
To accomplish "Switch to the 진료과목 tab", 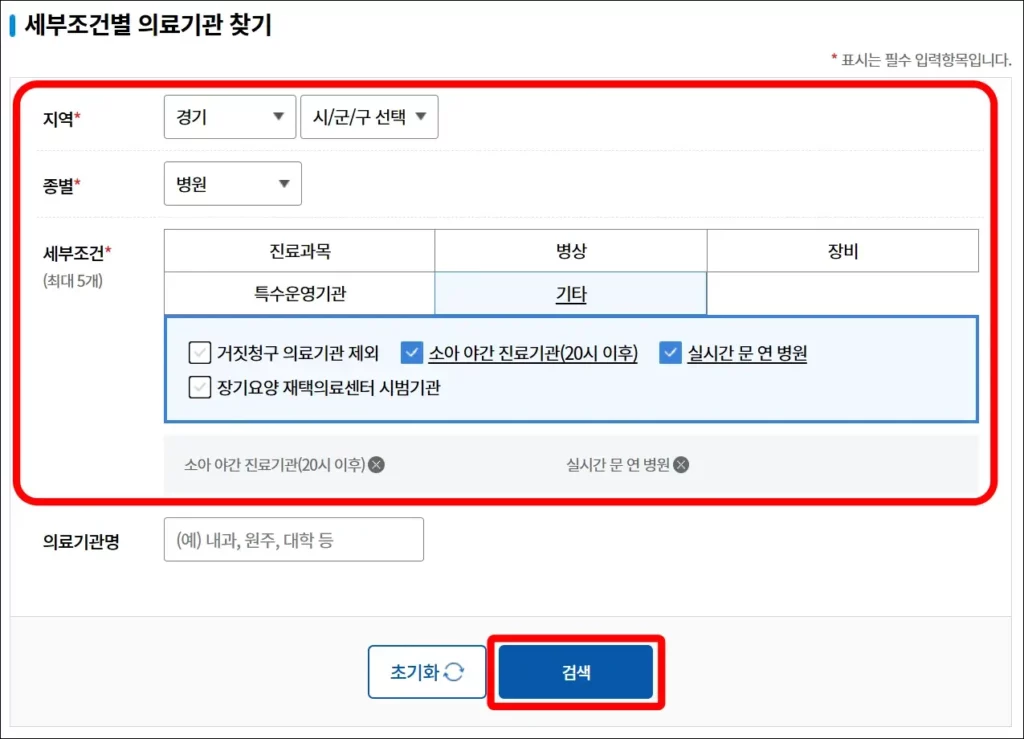I will coord(300,251).
